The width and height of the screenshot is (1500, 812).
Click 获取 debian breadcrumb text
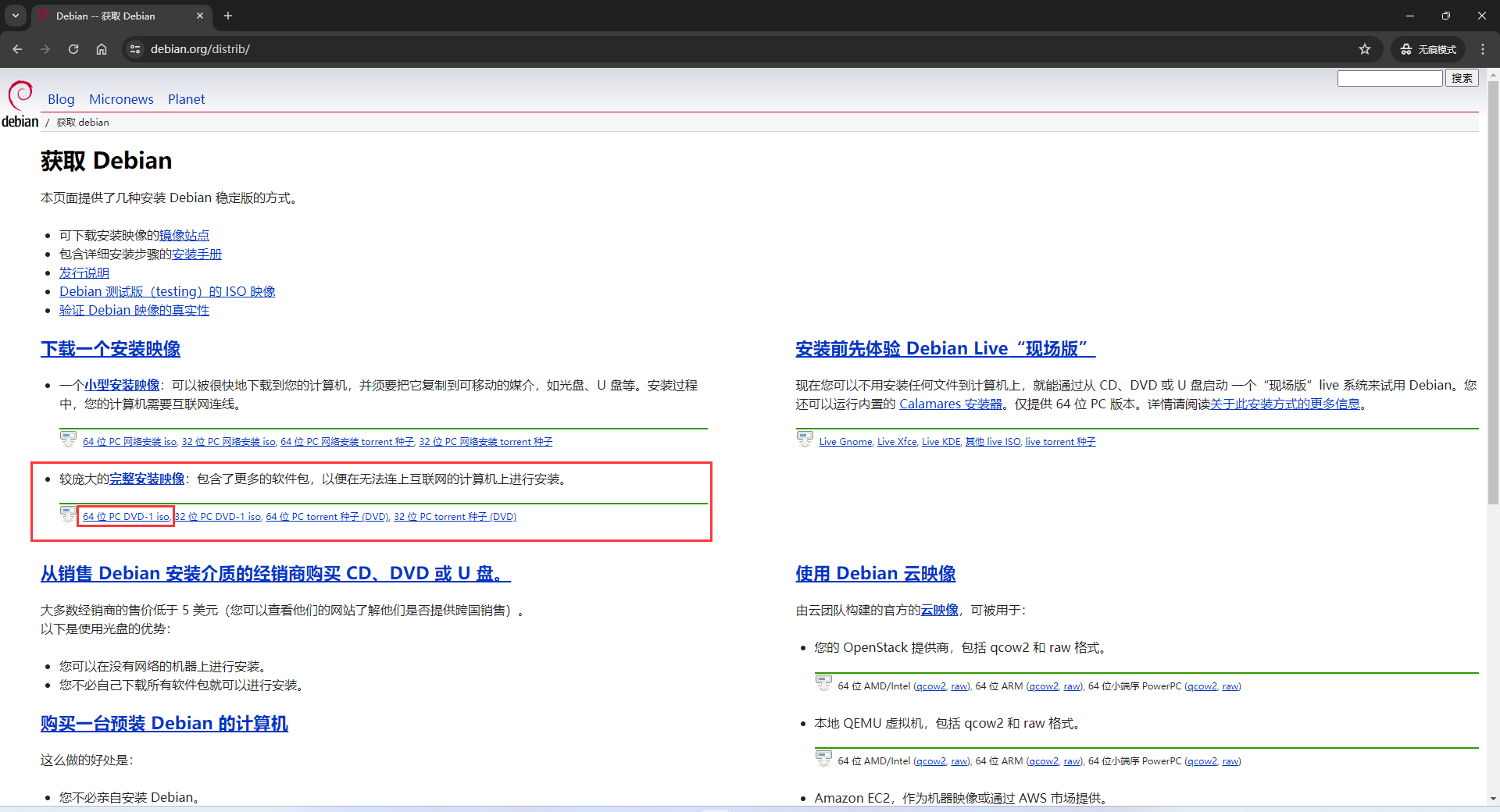(x=83, y=123)
